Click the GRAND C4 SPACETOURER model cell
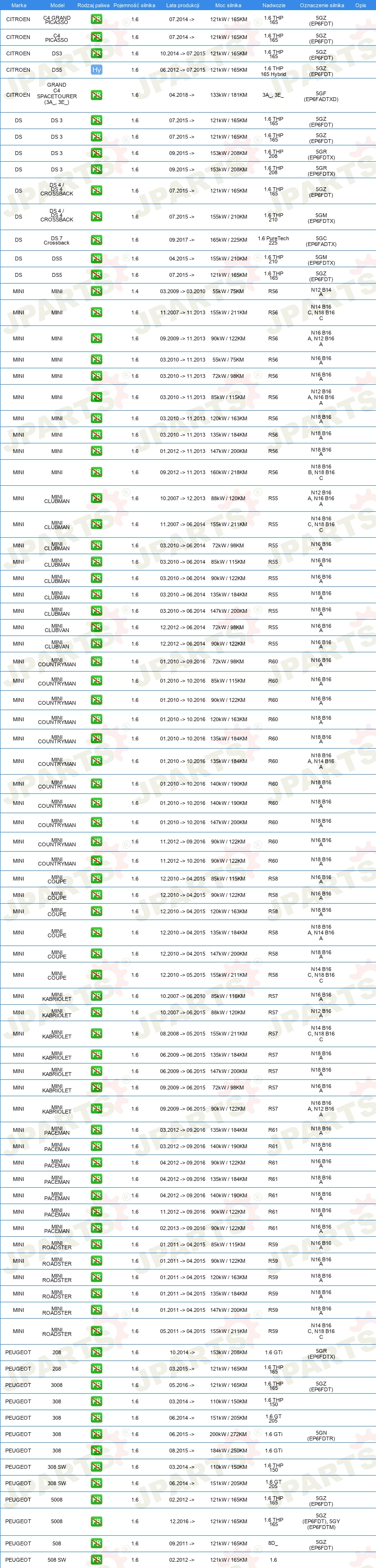Viewport: 376px width, 1568px height. [x=57, y=94]
